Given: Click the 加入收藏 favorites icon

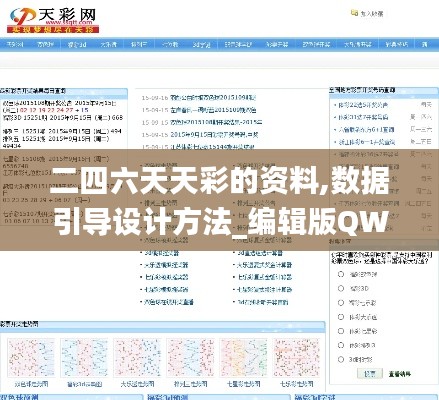Looking at the screenshot, I should pyautogui.click(x=354, y=13).
